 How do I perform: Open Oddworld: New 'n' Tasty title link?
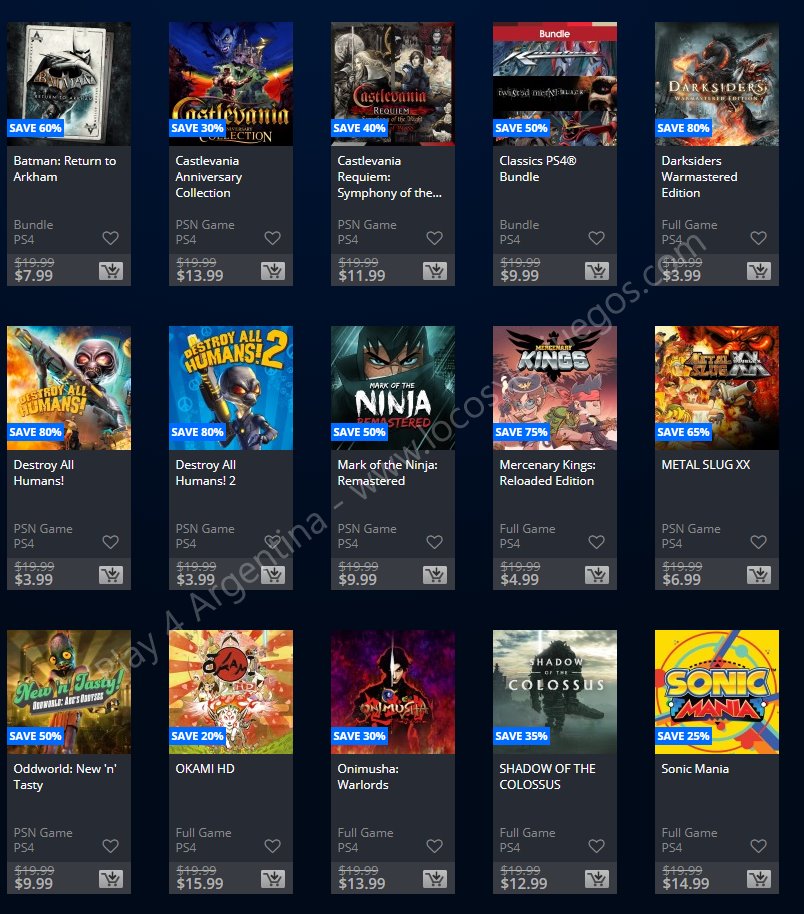[x=65, y=776]
